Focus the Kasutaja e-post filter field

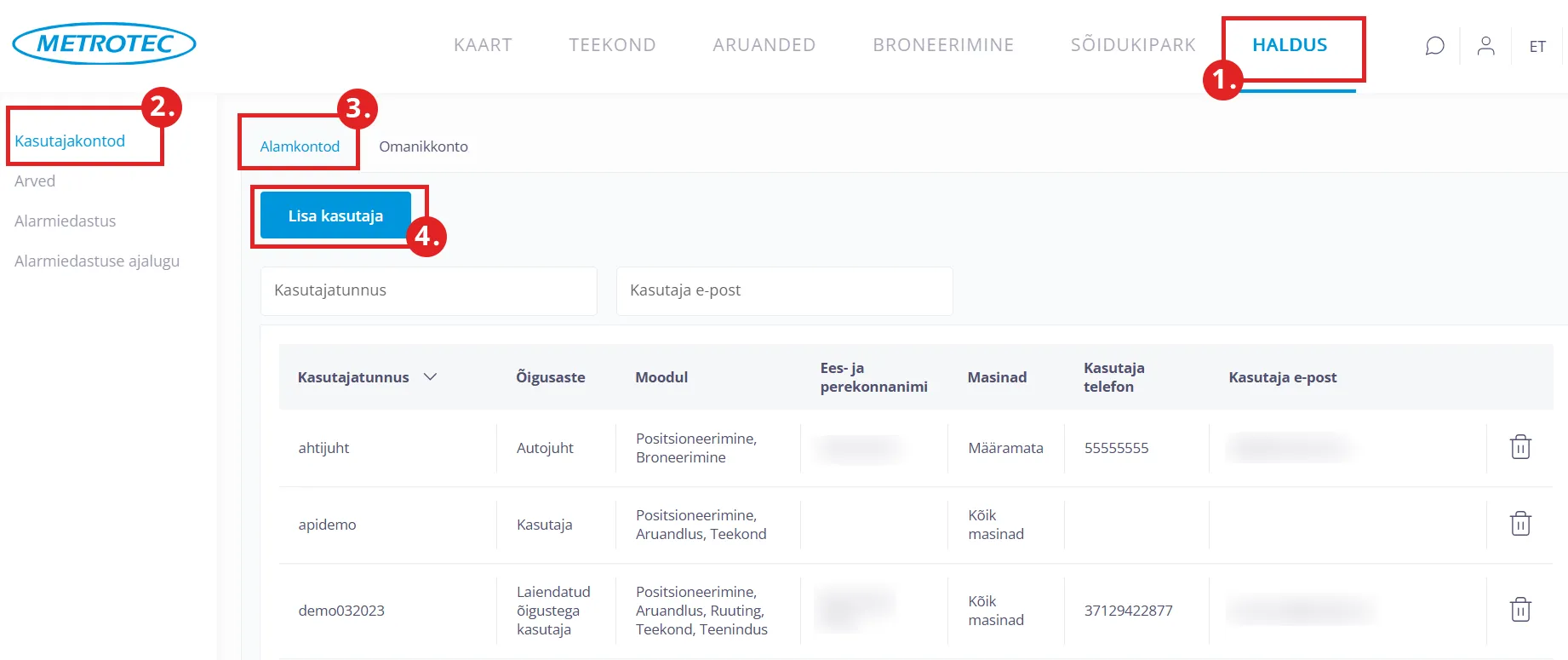(784, 290)
